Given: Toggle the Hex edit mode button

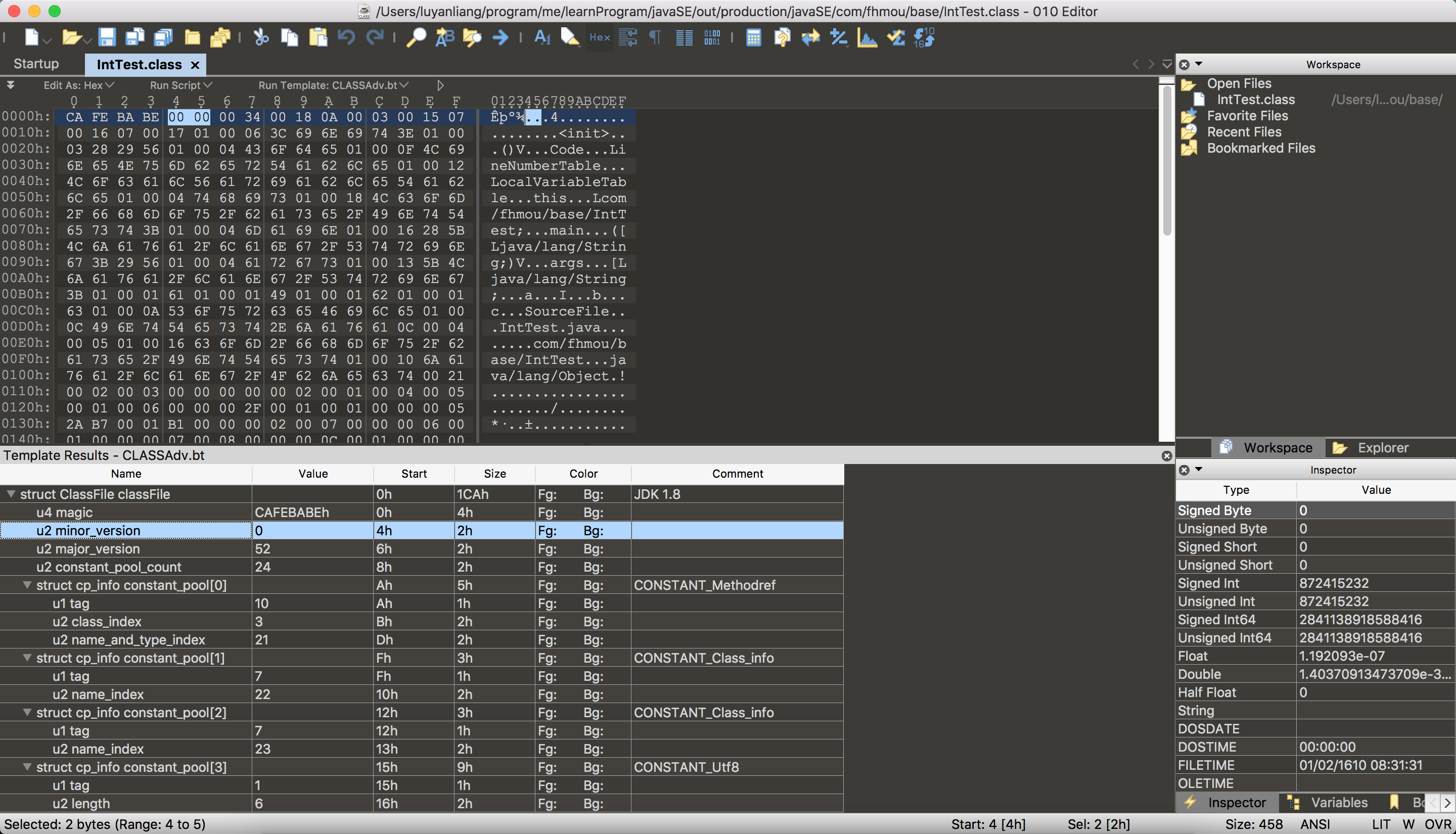Looking at the screenshot, I should tap(600, 38).
